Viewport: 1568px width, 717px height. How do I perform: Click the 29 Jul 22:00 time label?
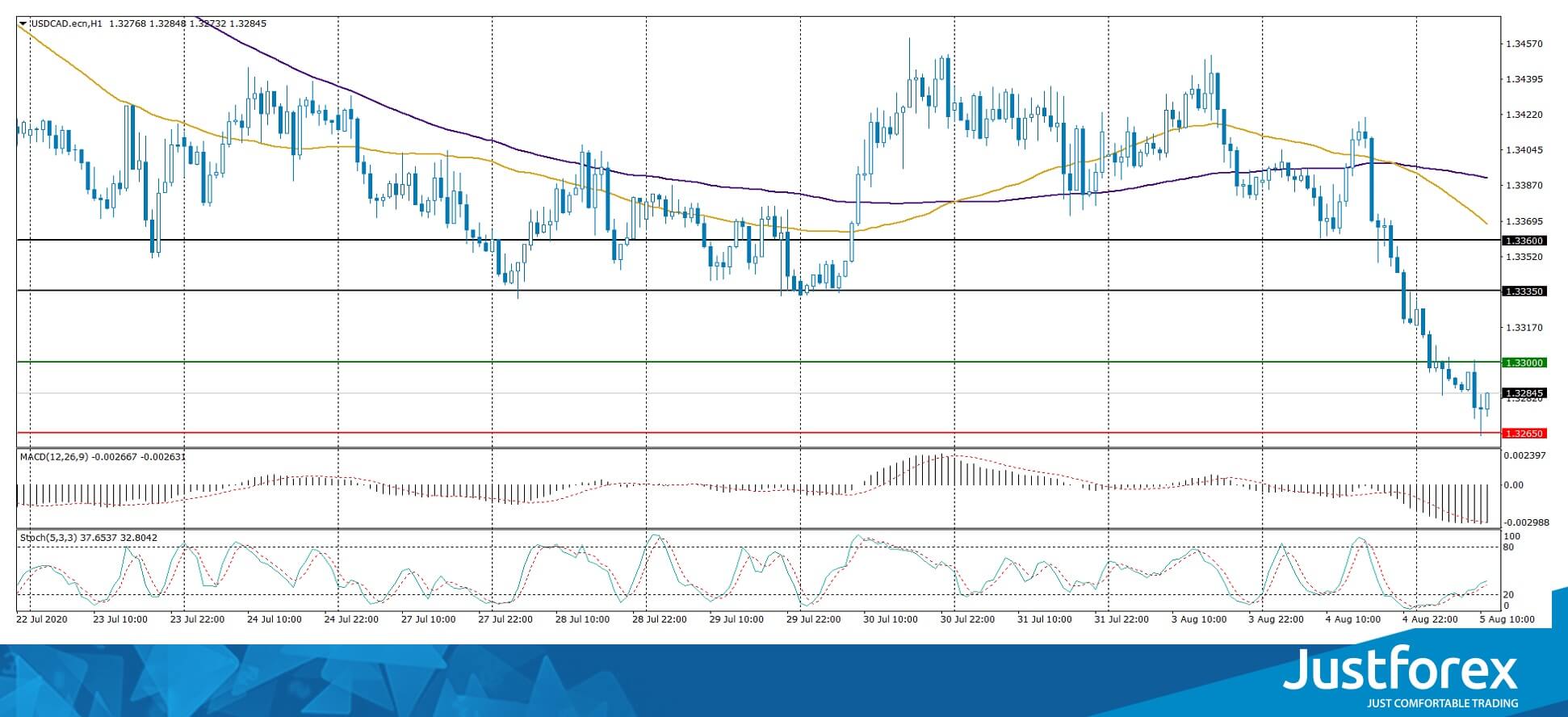pos(815,620)
